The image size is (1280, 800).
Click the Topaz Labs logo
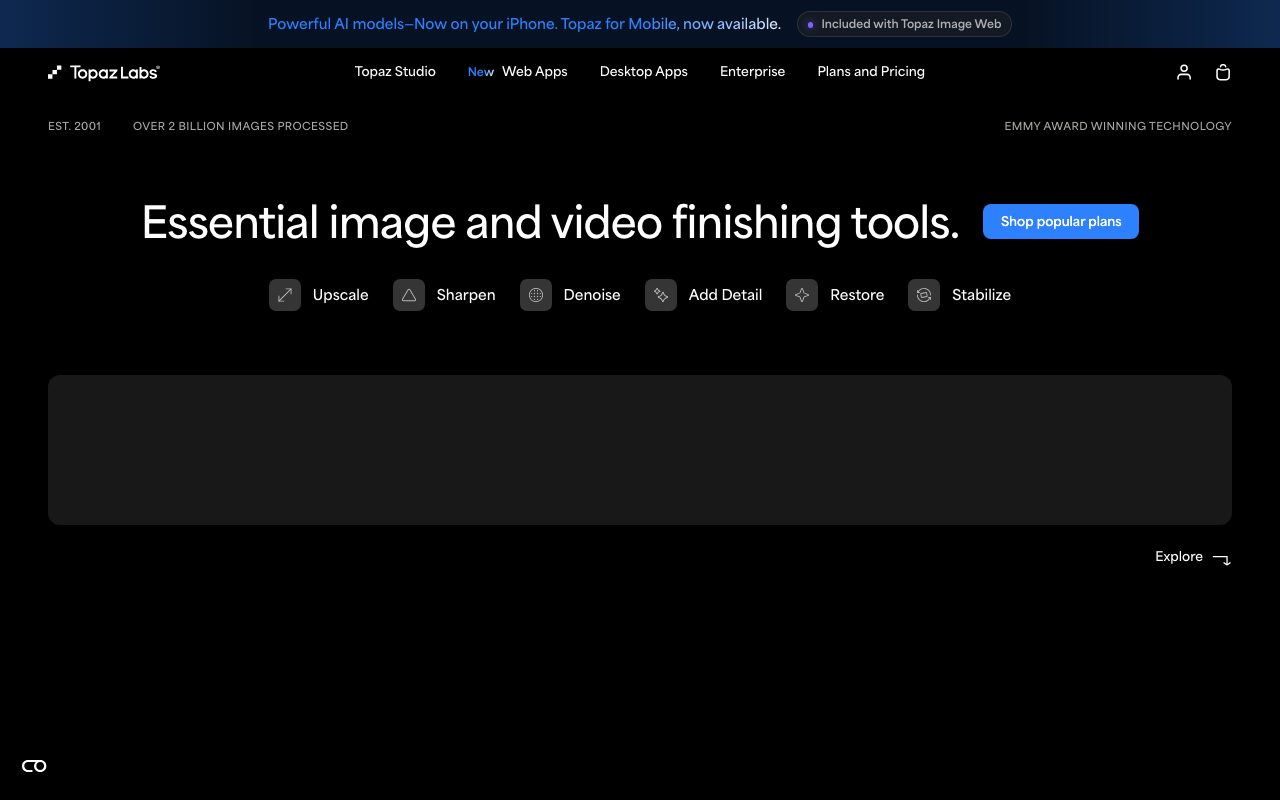click(104, 72)
